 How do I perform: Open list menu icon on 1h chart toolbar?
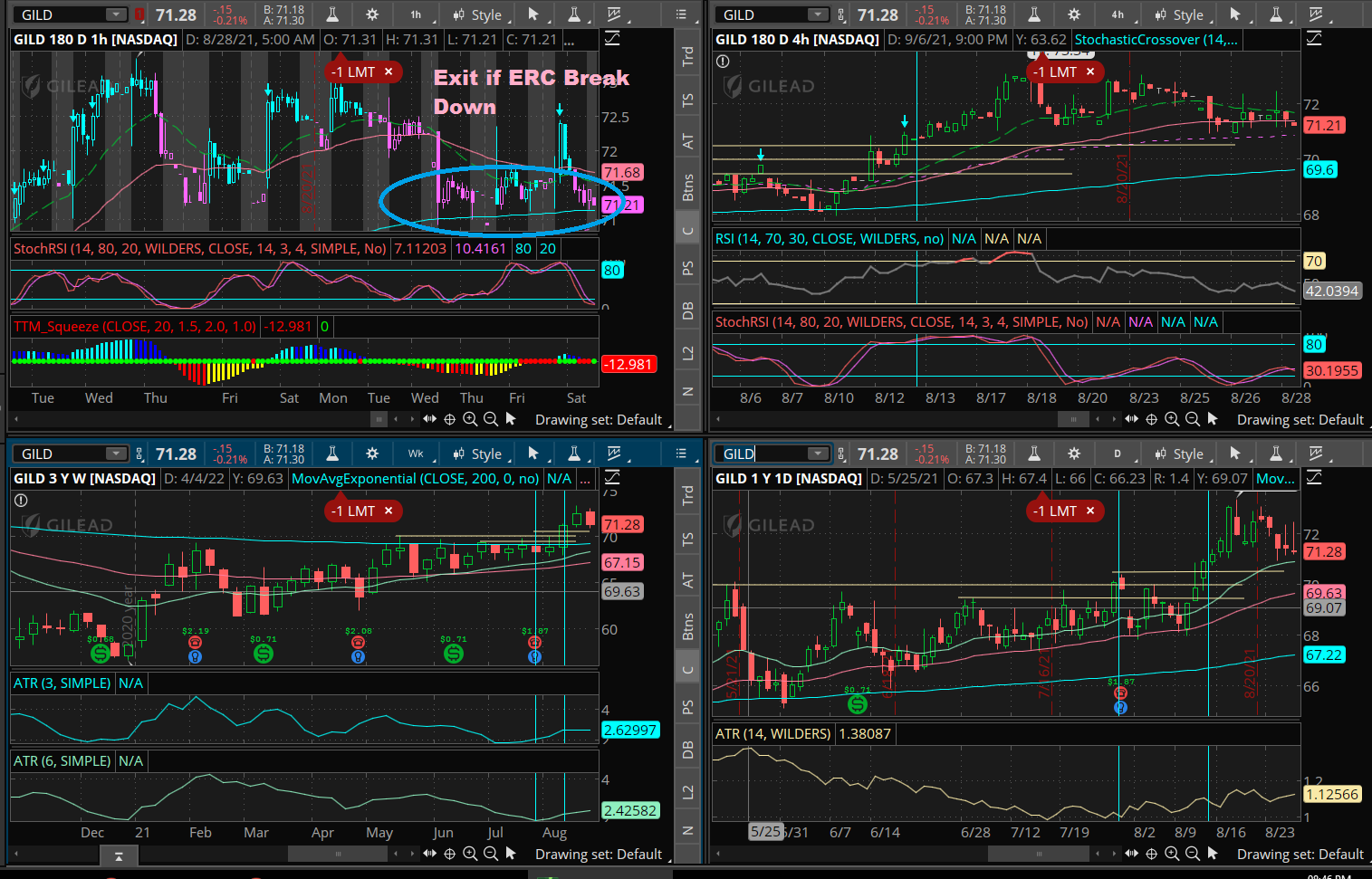pyautogui.click(x=681, y=14)
